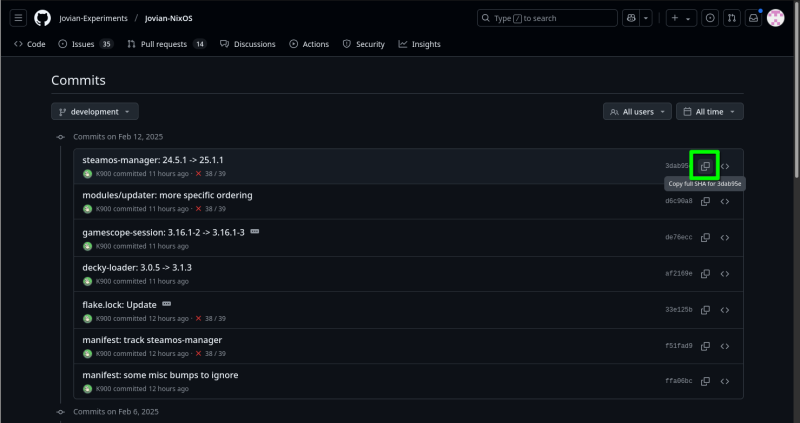Switch to the Issues tab
Viewport: 800px width, 423px height.
pos(85,44)
